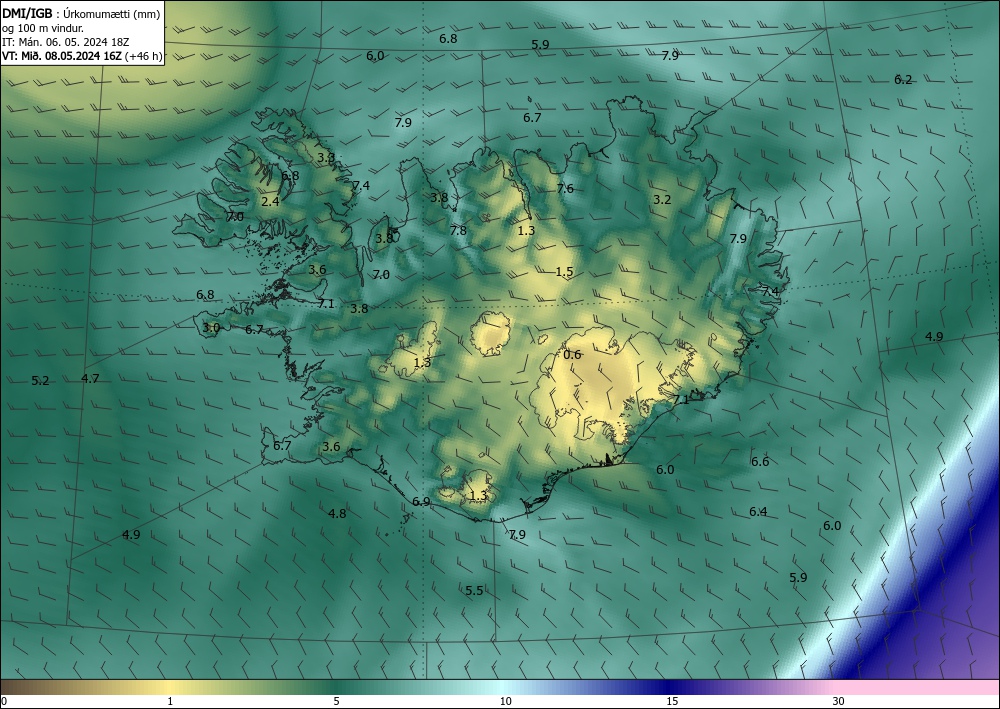This screenshot has height=709, width=1000.
Task: Click the 5.2 value over the western sea
Action: 40,381
